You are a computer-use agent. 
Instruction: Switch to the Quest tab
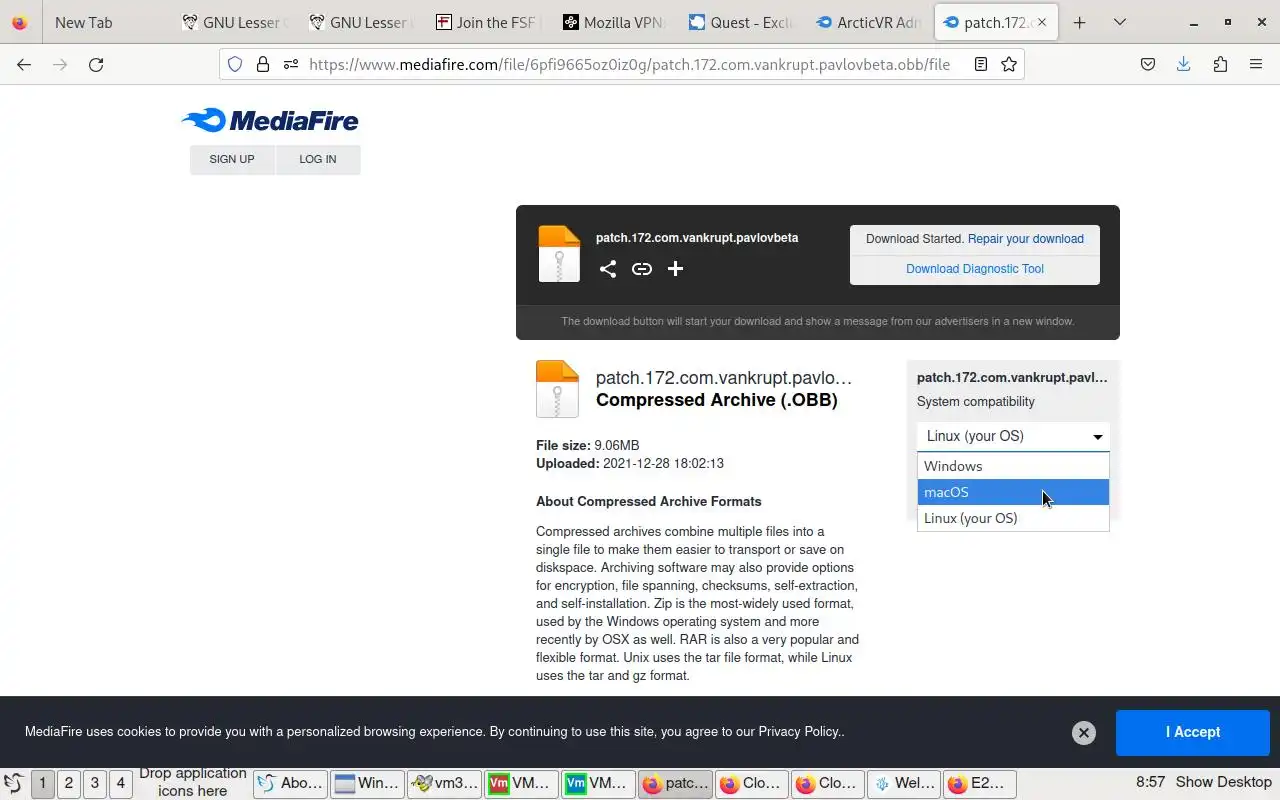(x=740, y=22)
